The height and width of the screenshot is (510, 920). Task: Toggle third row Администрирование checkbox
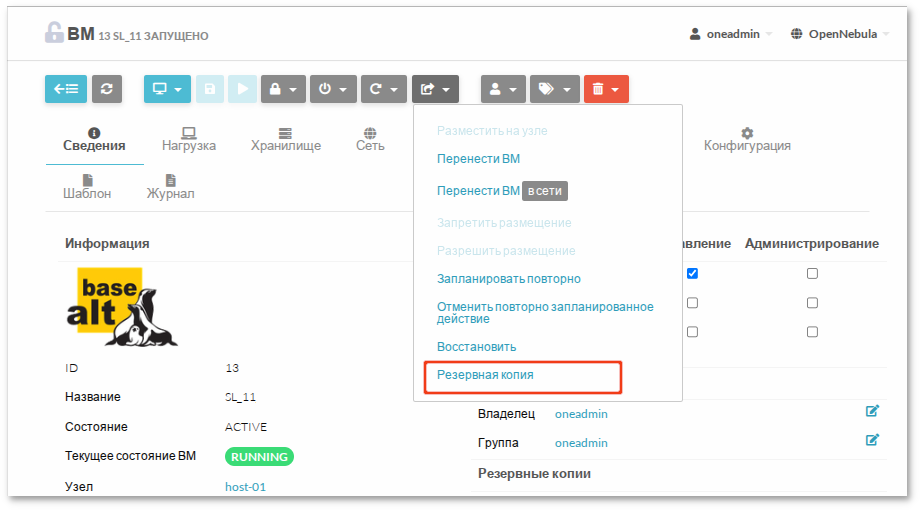812,332
